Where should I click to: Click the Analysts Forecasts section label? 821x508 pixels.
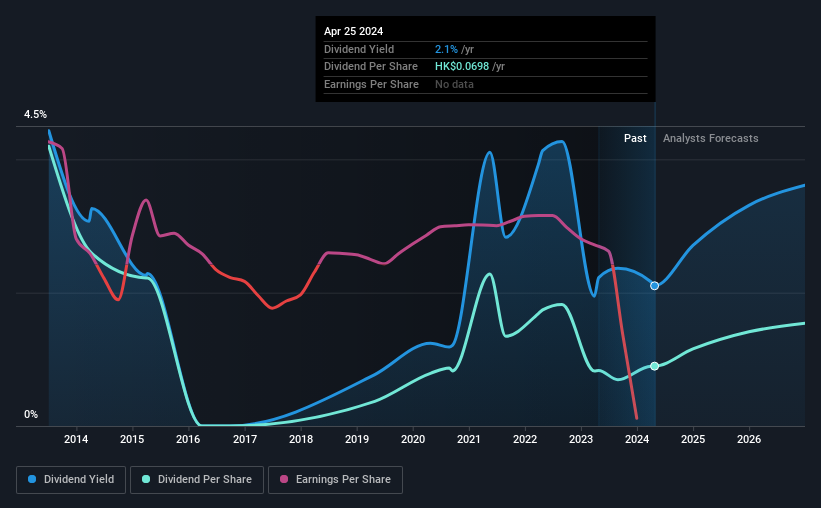(711, 138)
